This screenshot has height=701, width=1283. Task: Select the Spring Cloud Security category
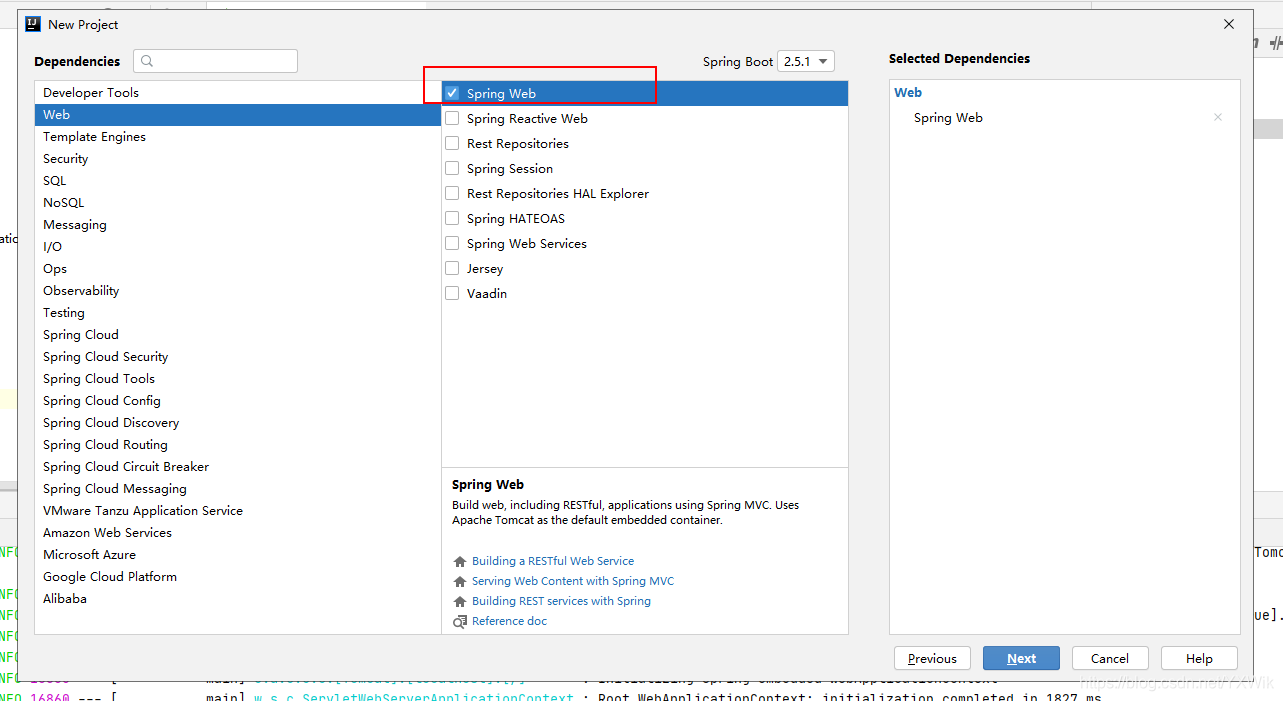(238, 357)
